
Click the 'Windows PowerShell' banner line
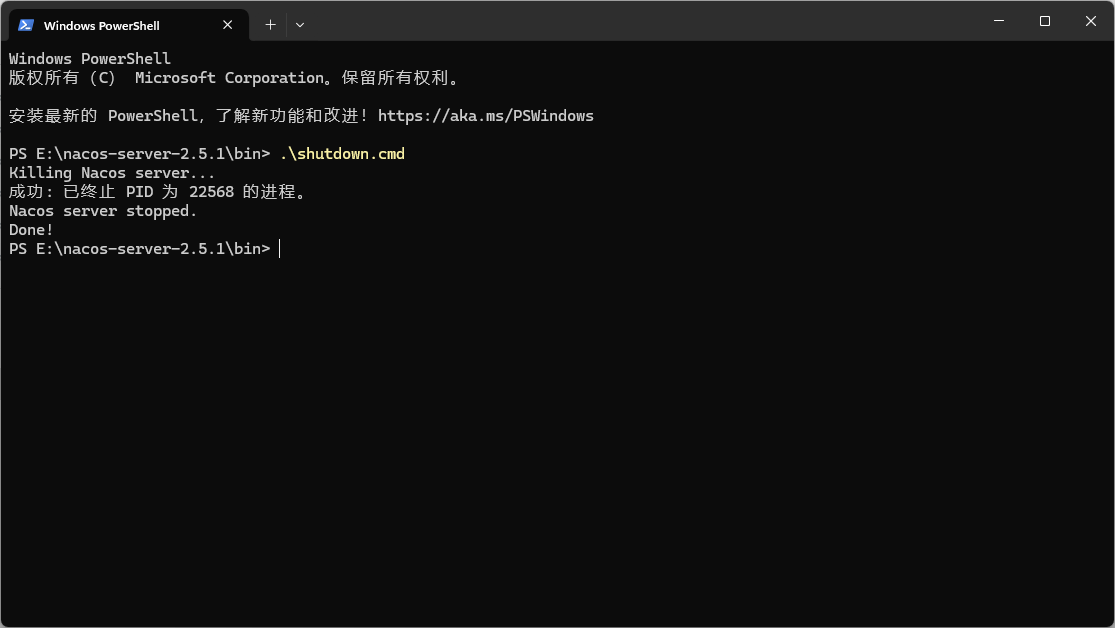[x=90, y=59]
